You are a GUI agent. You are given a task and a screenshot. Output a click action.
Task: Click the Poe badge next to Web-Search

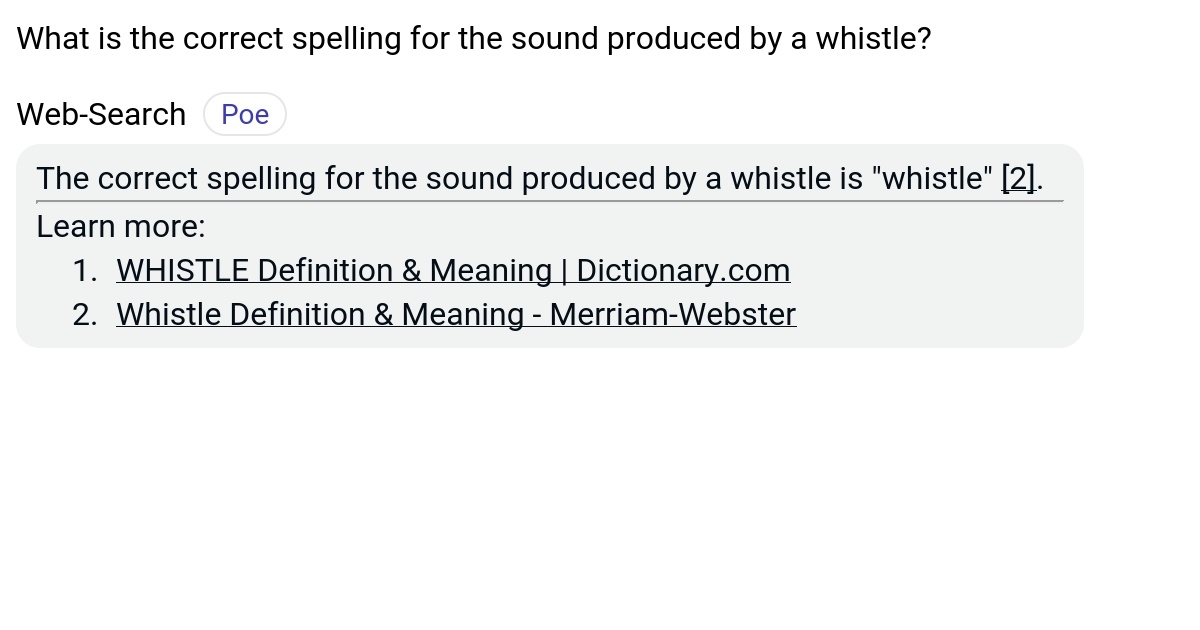point(244,113)
